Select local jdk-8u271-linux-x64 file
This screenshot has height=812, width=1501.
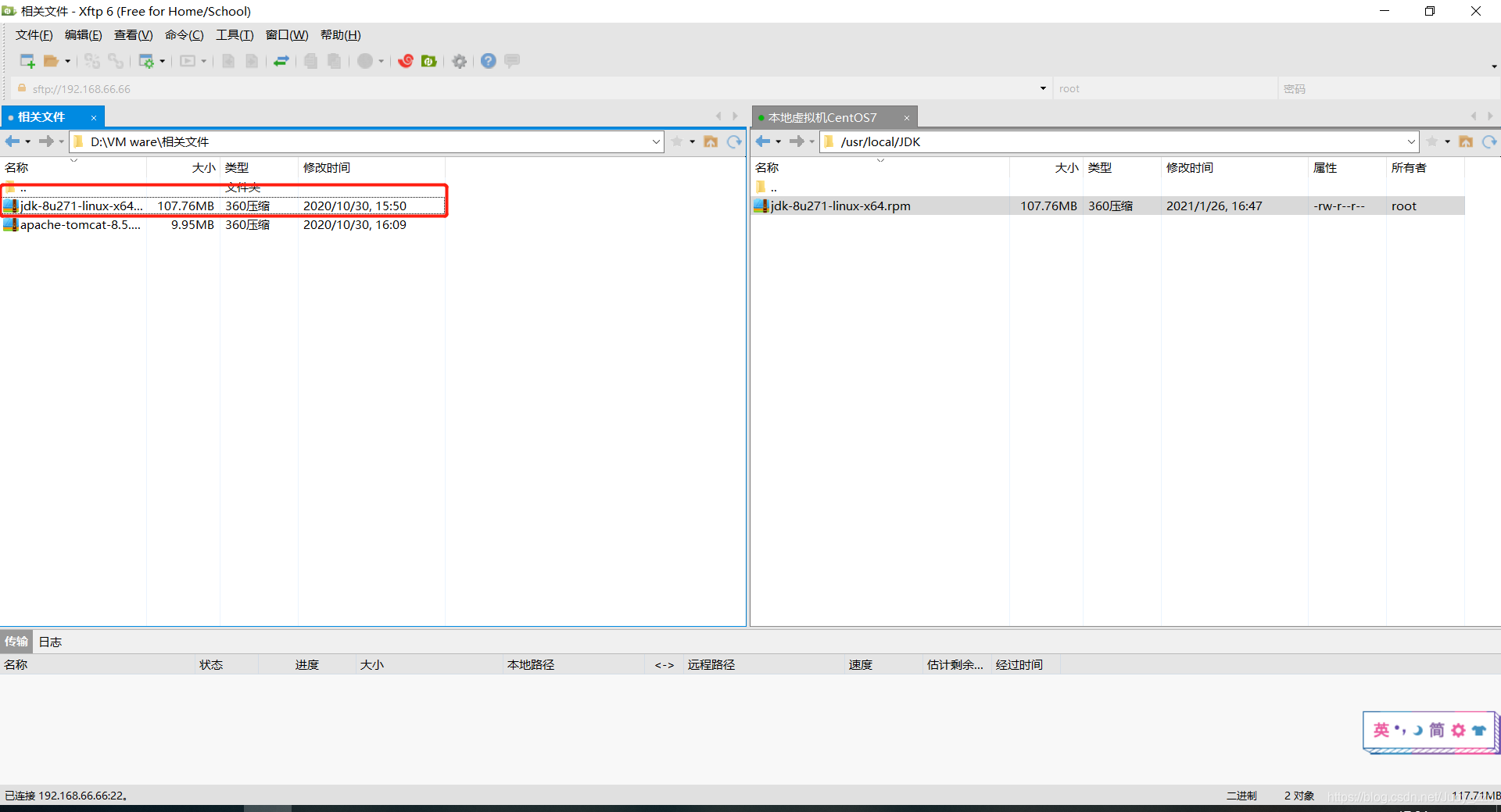tap(223, 206)
